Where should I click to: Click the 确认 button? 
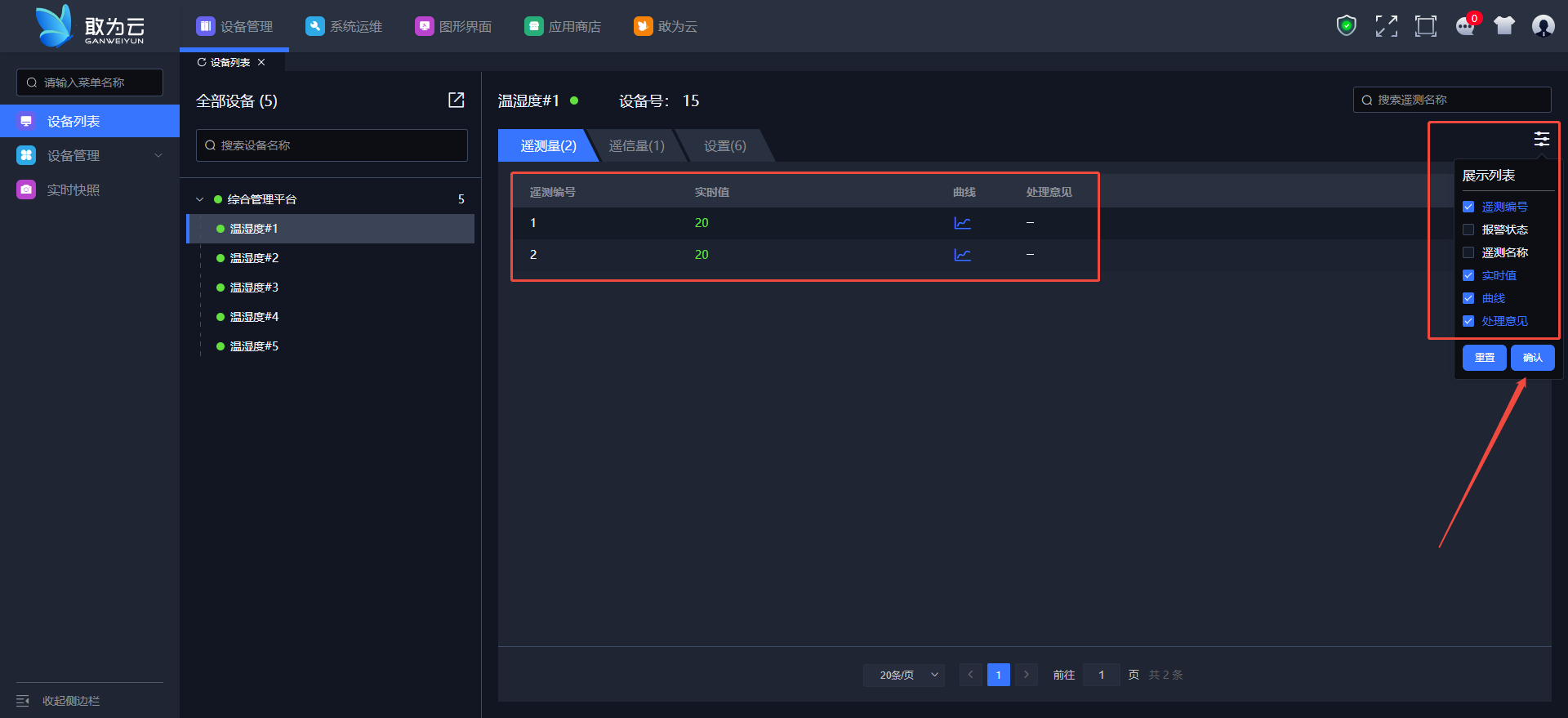click(1532, 358)
